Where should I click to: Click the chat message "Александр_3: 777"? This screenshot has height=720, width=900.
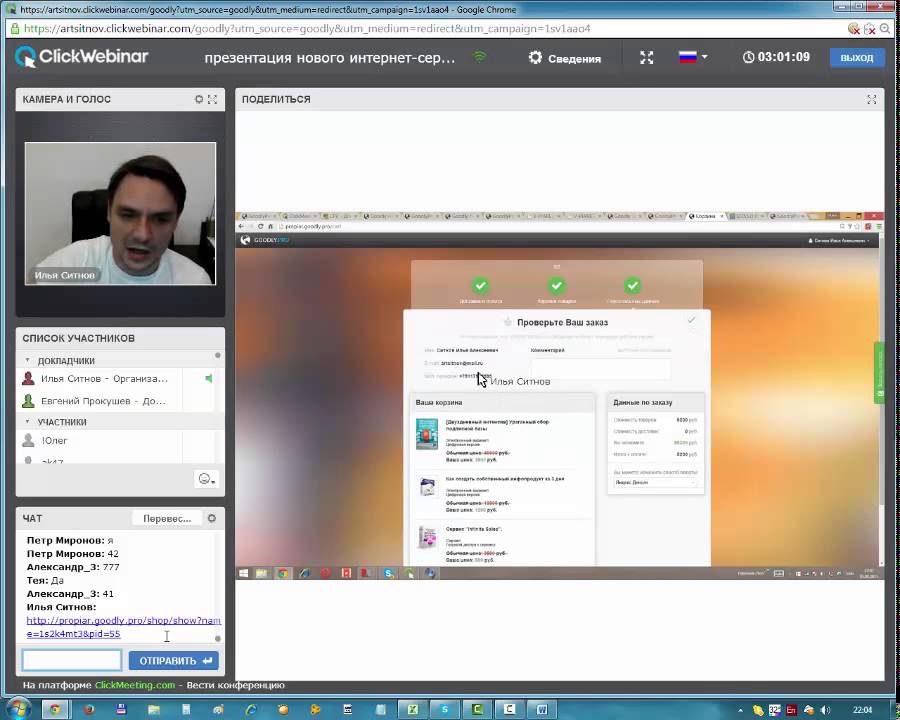[x=73, y=567]
